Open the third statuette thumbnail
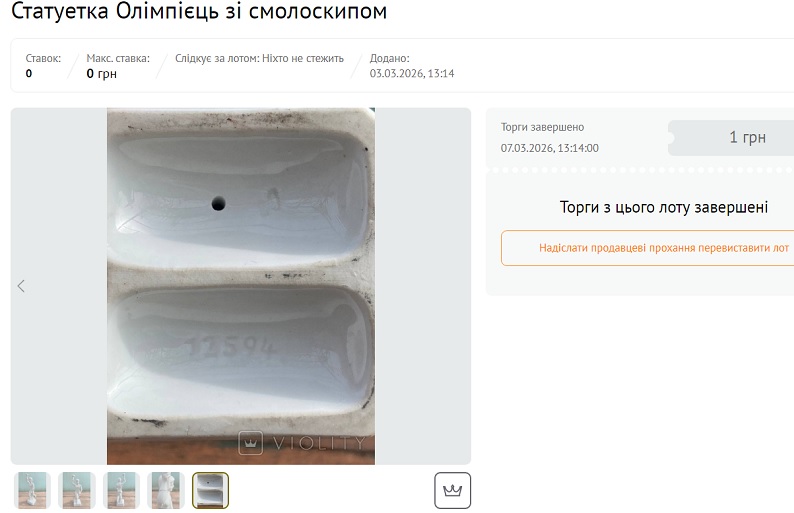Viewport: 794px width, 513px height. coord(122,490)
